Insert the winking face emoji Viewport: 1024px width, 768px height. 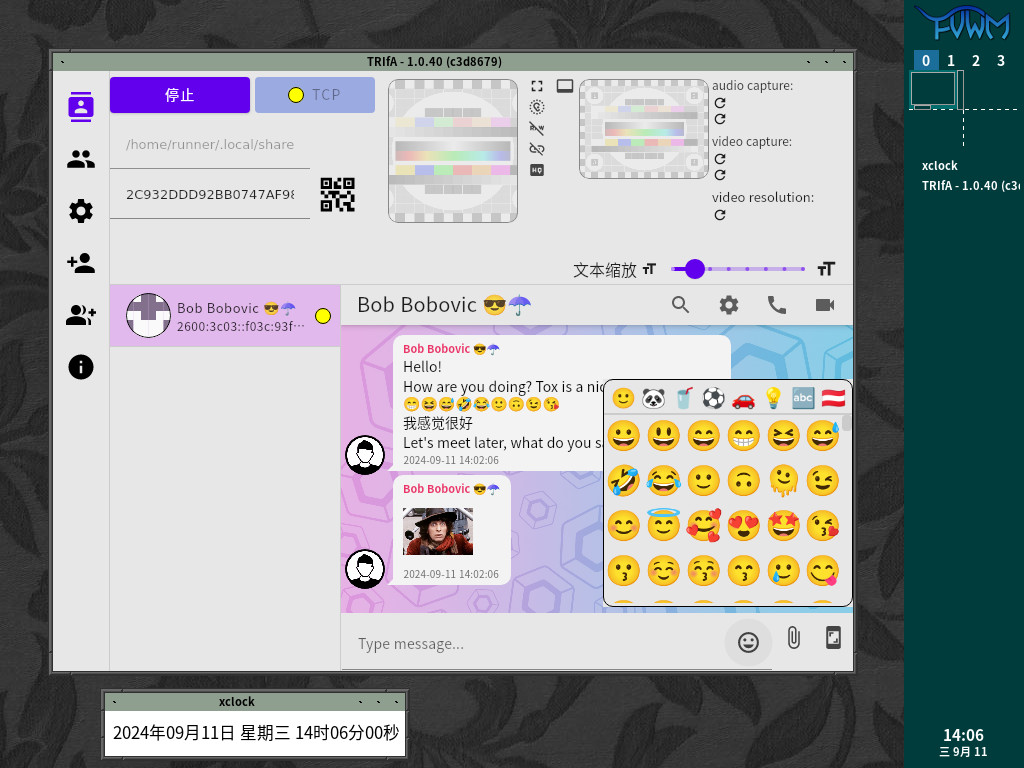point(823,481)
